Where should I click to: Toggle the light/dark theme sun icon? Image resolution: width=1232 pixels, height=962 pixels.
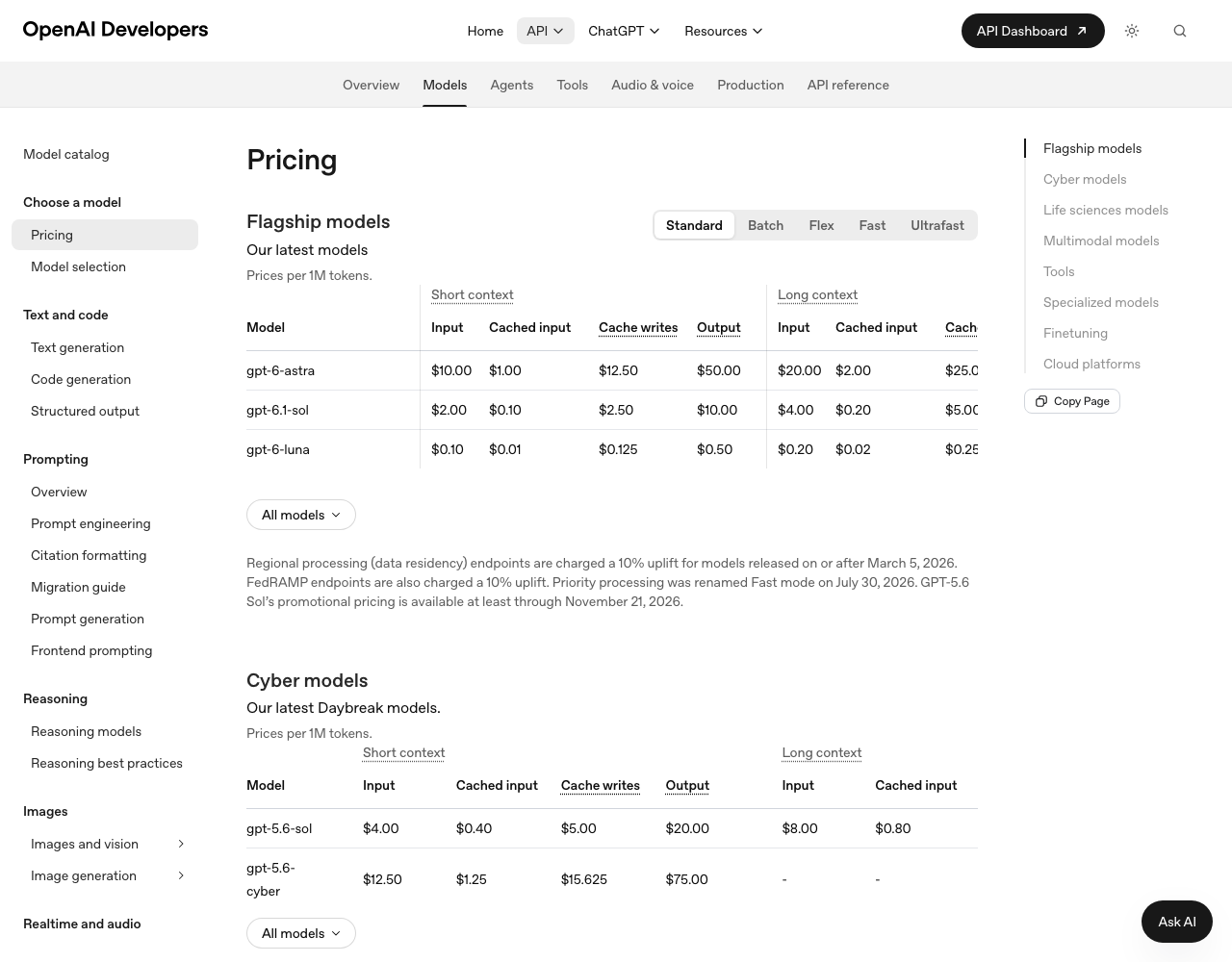(x=1132, y=31)
